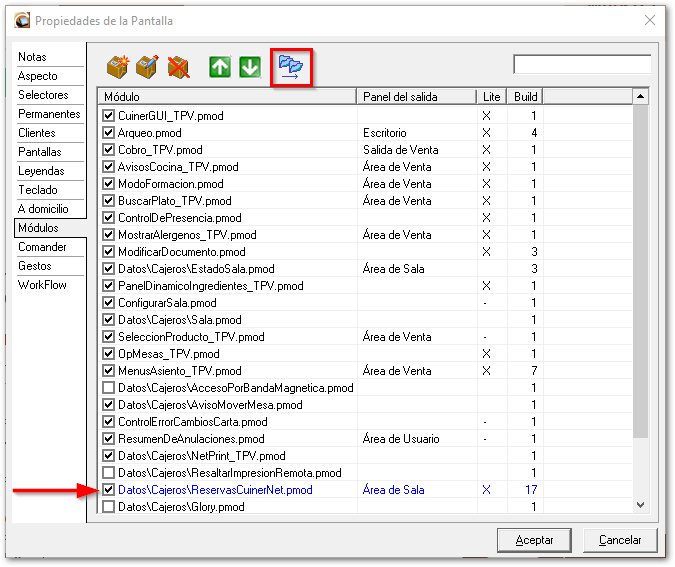Select Datos\Cajeros\NetPrint_TPV.pmod text
Screen dimensions: 675x567
tap(202, 455)
